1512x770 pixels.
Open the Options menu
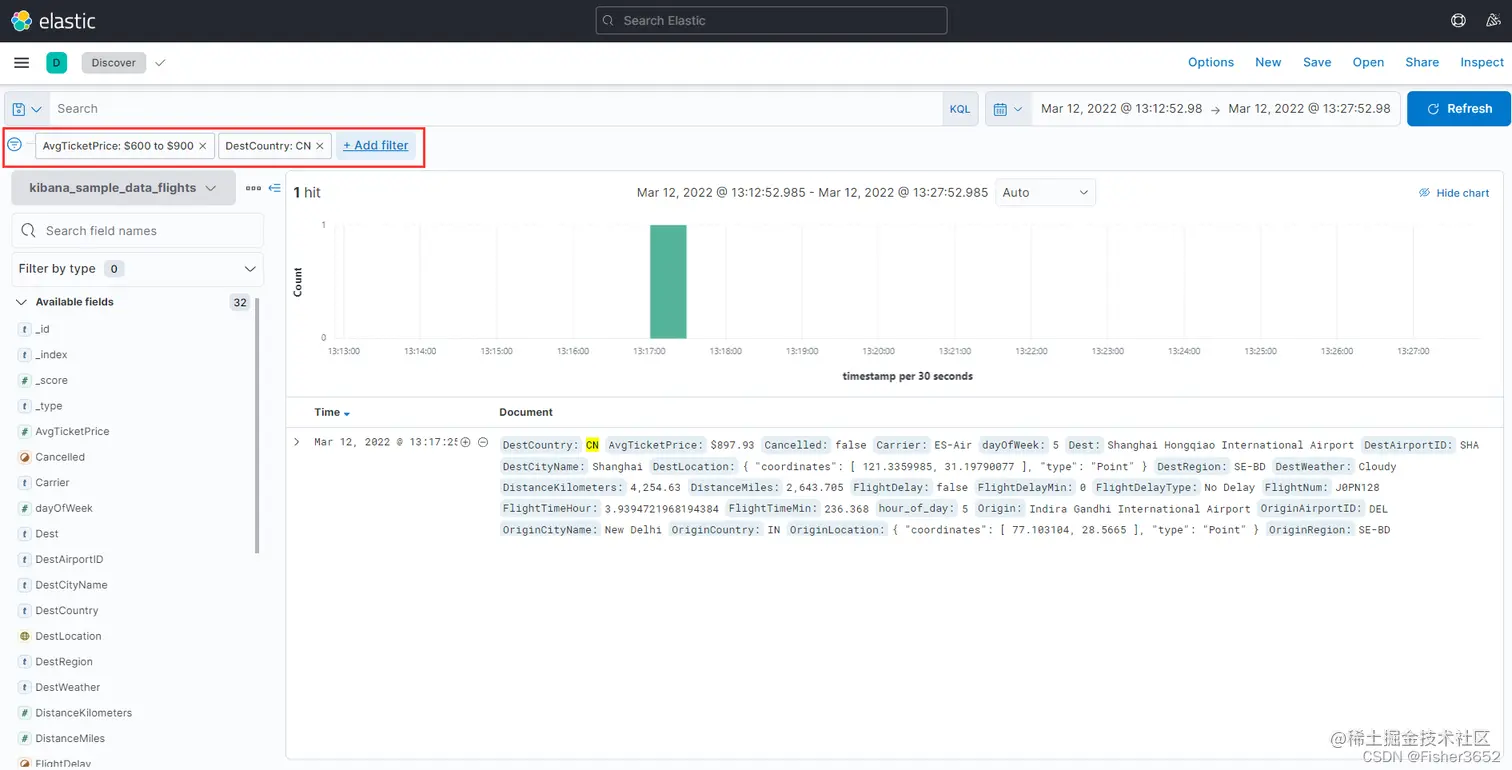click(1211, 62)
